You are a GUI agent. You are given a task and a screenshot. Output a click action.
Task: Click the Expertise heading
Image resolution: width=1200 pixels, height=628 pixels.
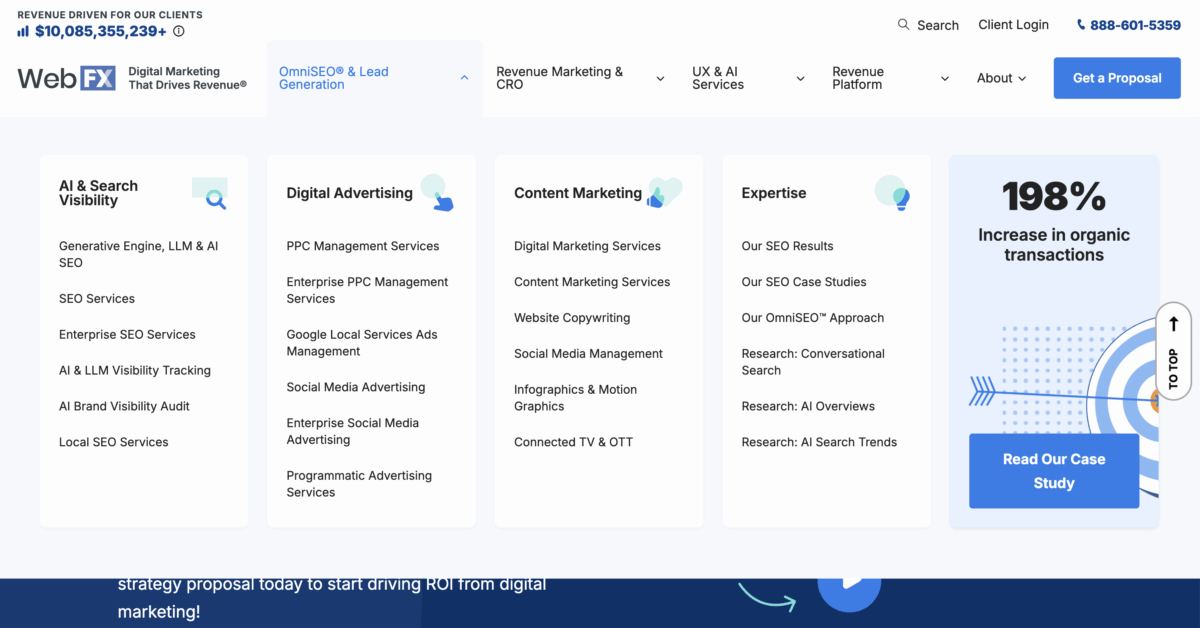point(774,193)
